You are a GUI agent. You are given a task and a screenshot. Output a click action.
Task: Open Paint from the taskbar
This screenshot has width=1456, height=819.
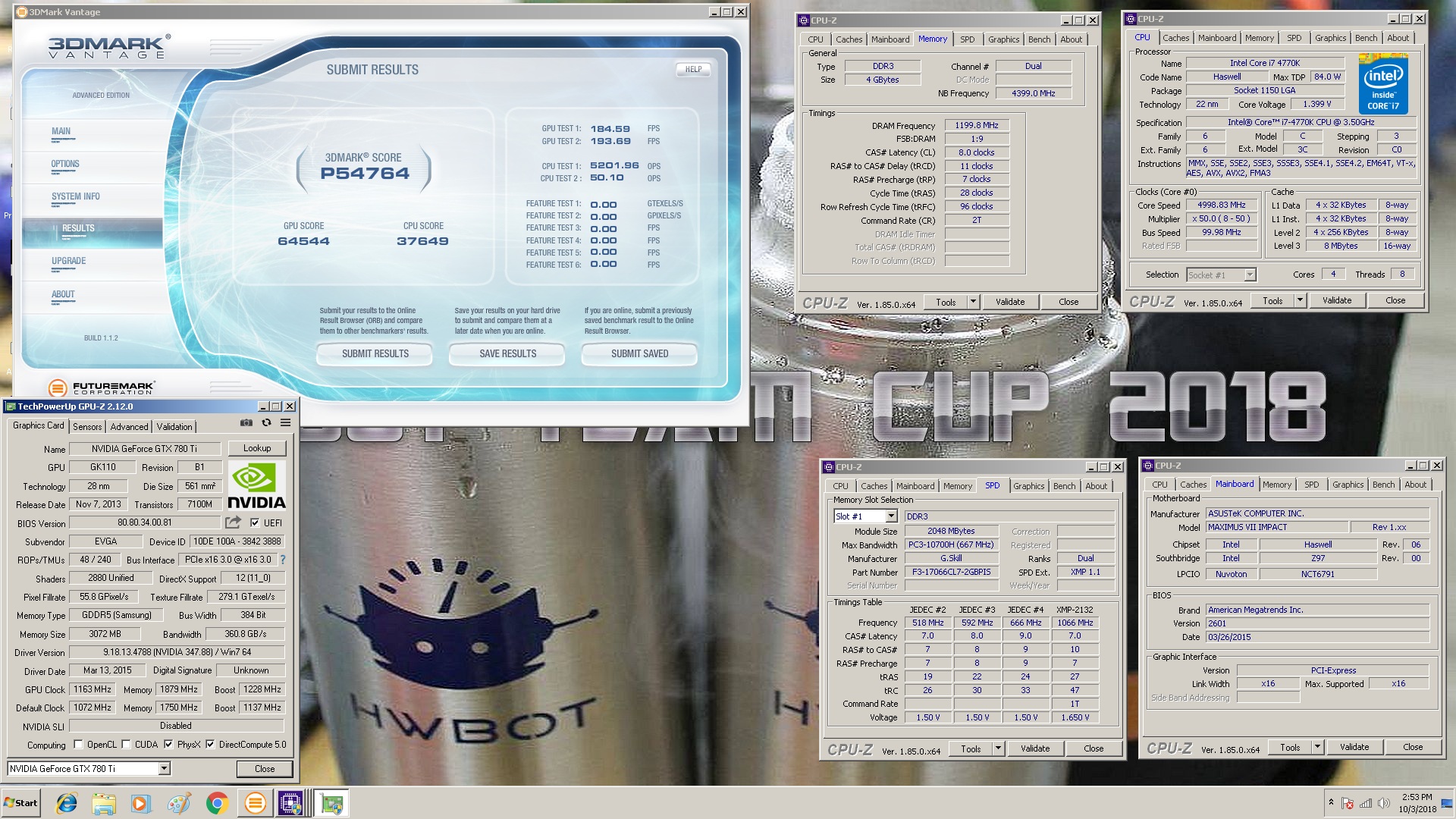click(x=179, y=803)
